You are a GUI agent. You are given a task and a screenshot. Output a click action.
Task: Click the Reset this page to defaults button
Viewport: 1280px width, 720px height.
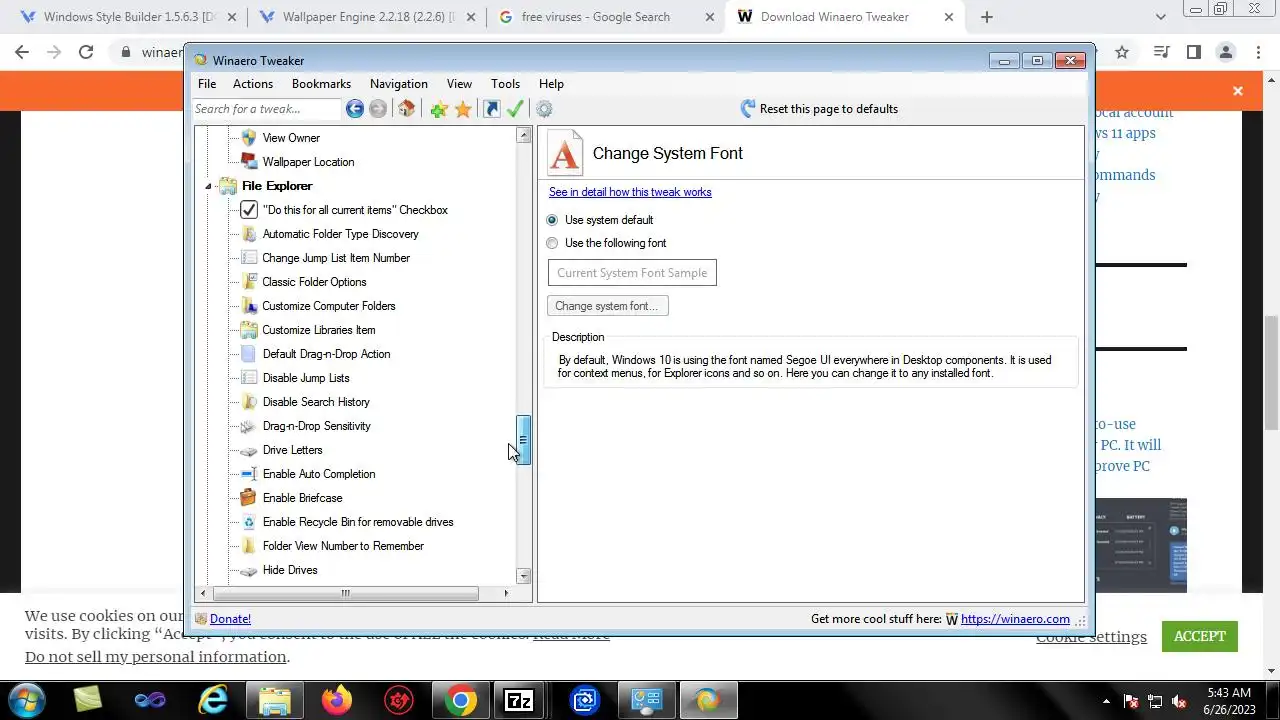(819, 109)
